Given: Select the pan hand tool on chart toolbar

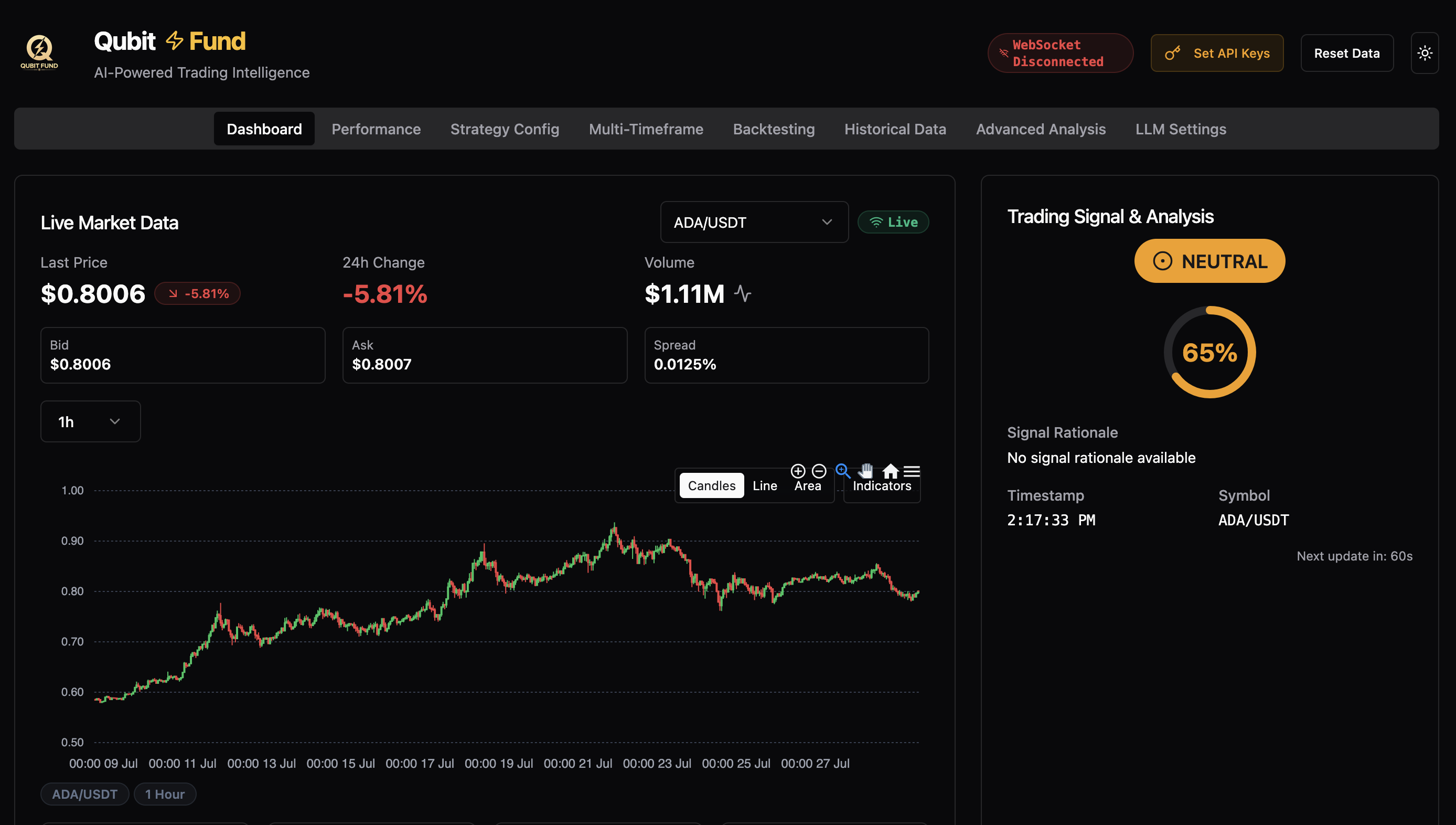Looking at the screenshot, I should [x=865, y=471].
